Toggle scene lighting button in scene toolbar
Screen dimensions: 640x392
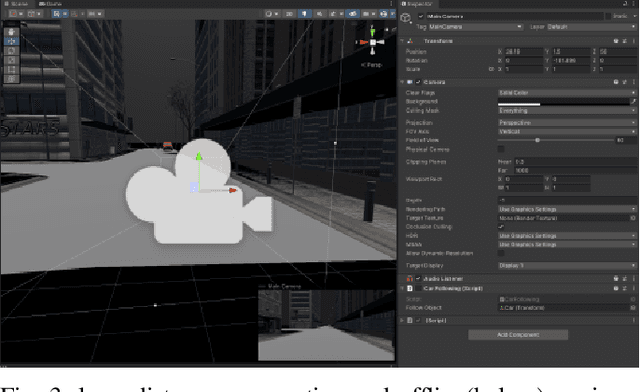click(304, 14)
